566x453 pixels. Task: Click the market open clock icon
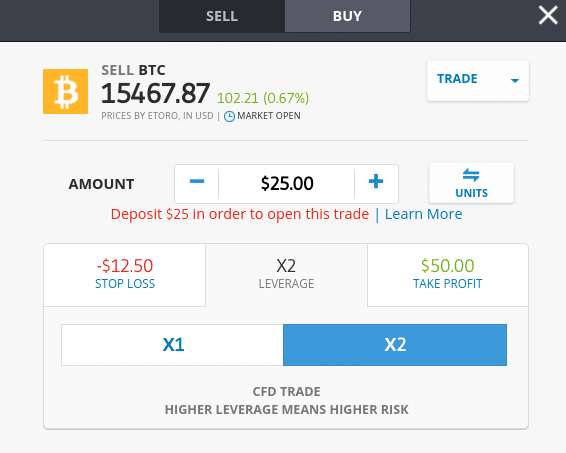point(229,116)
